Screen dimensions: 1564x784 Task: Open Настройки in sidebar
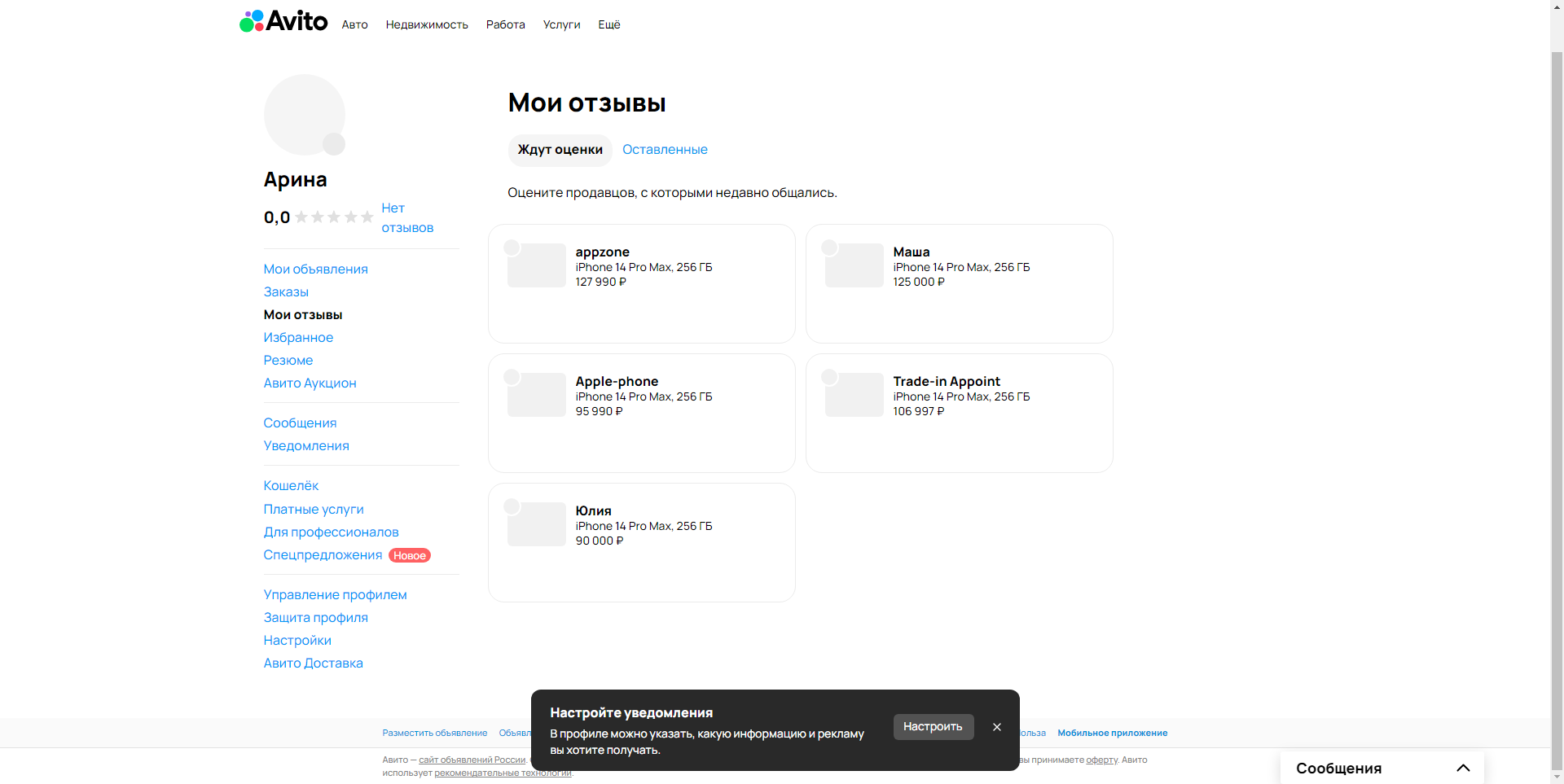[x=297, y=641]
